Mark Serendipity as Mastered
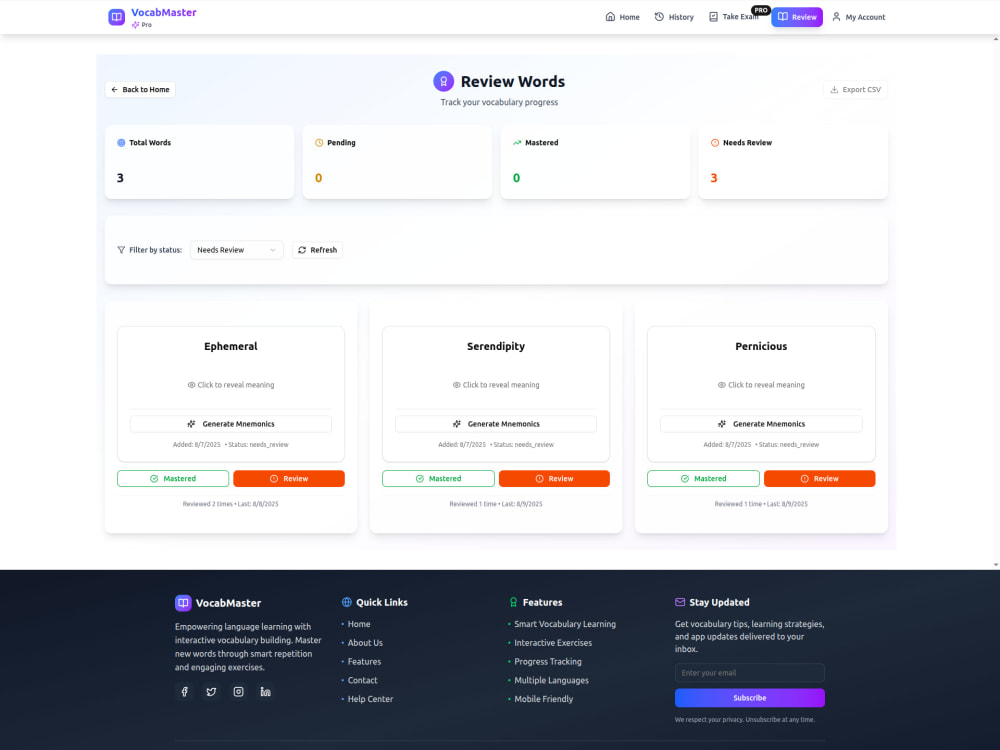1000x750 pixels. point(438,479)
